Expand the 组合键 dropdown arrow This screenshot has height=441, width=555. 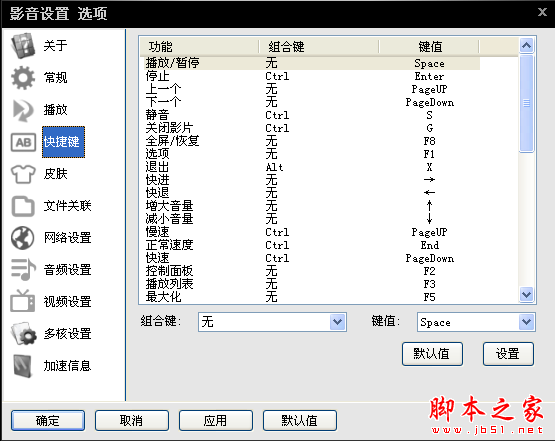point(338,322)
